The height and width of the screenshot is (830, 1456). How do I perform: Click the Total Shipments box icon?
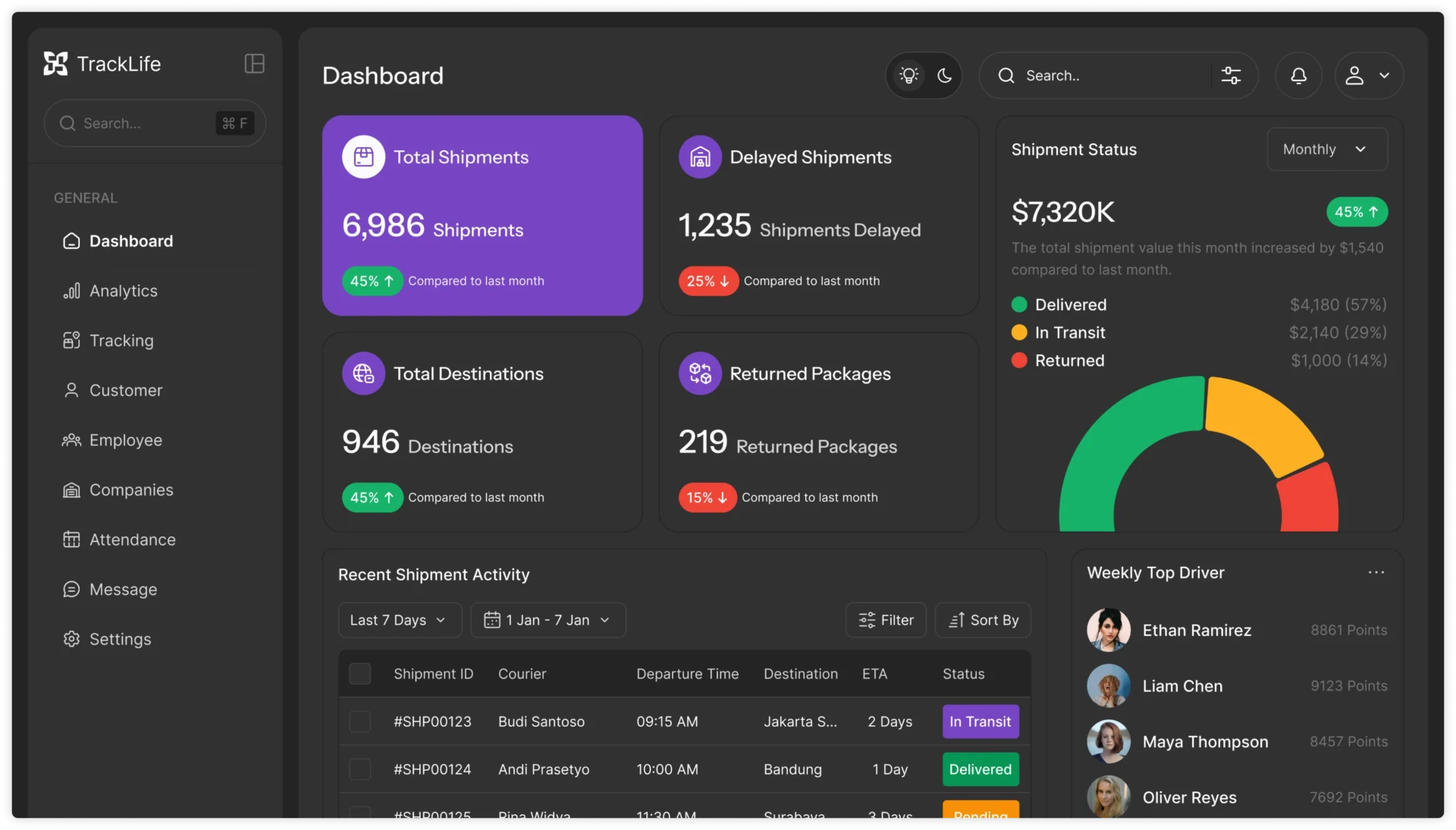tap(363, 157)
